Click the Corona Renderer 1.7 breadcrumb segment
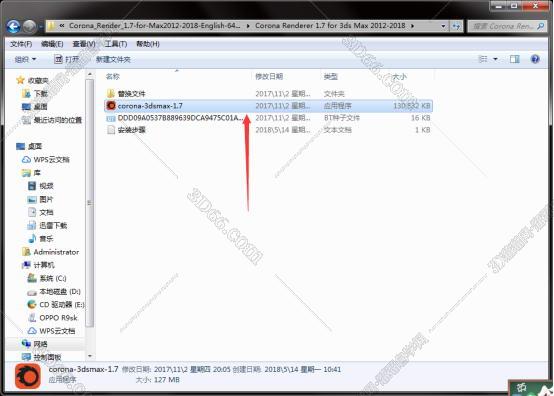This screenshot has height=396, width=554. [330, 25]
